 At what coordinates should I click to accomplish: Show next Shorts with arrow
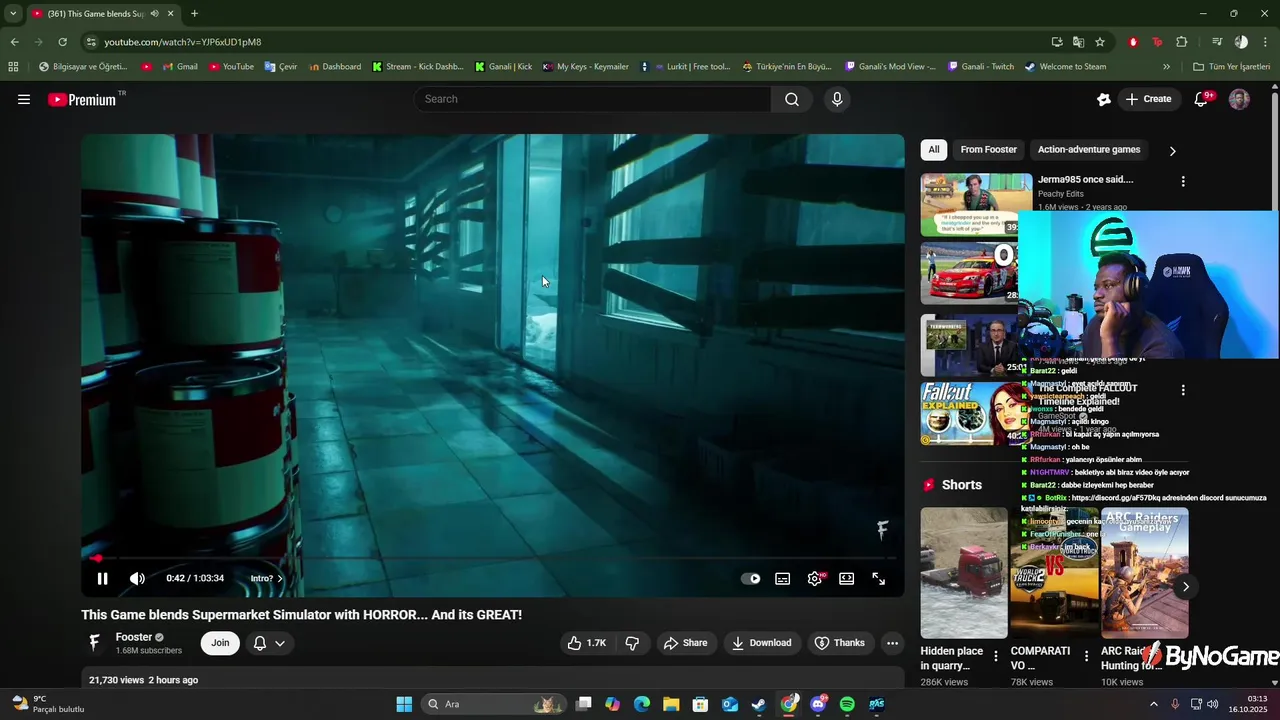[1186, 587]
